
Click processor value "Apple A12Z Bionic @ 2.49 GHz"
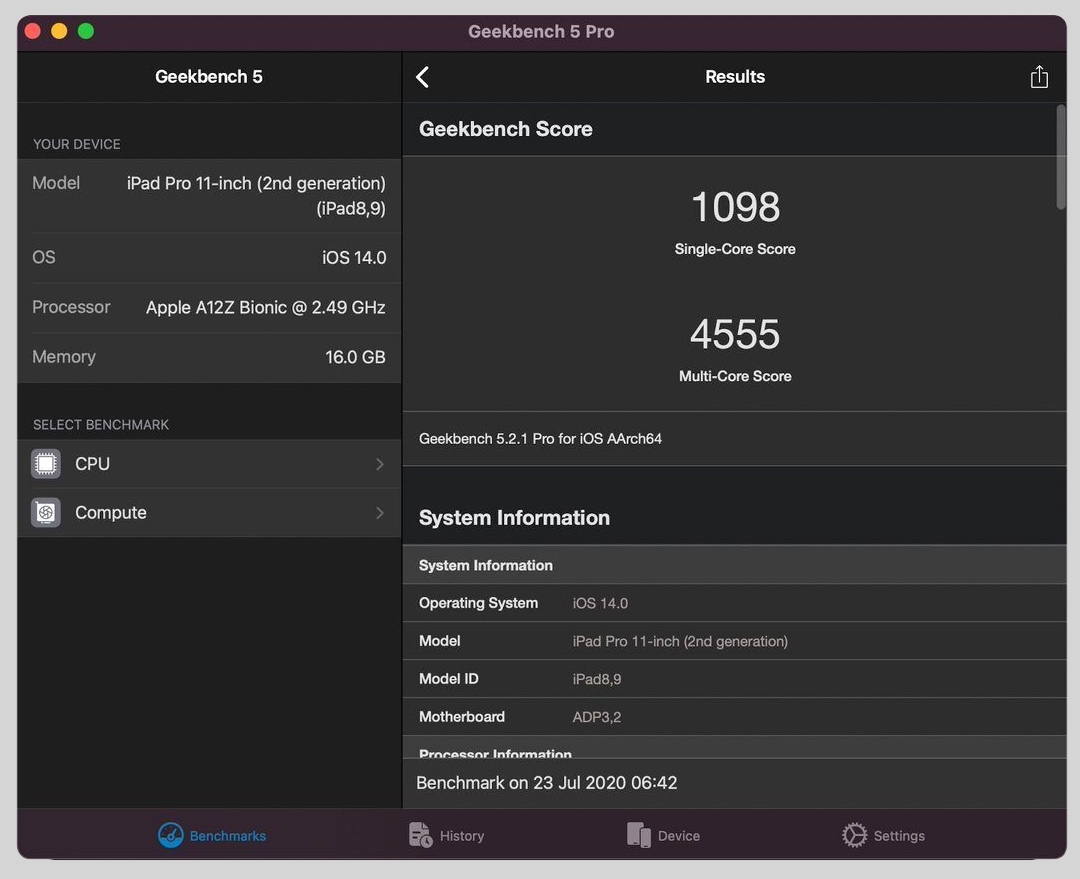266,307
